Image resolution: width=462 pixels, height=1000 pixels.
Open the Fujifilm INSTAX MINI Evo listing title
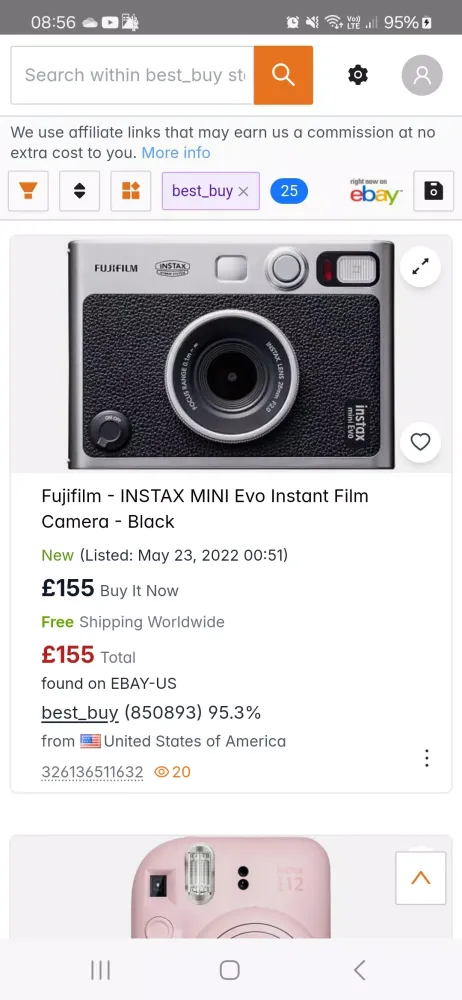point(205,508)
